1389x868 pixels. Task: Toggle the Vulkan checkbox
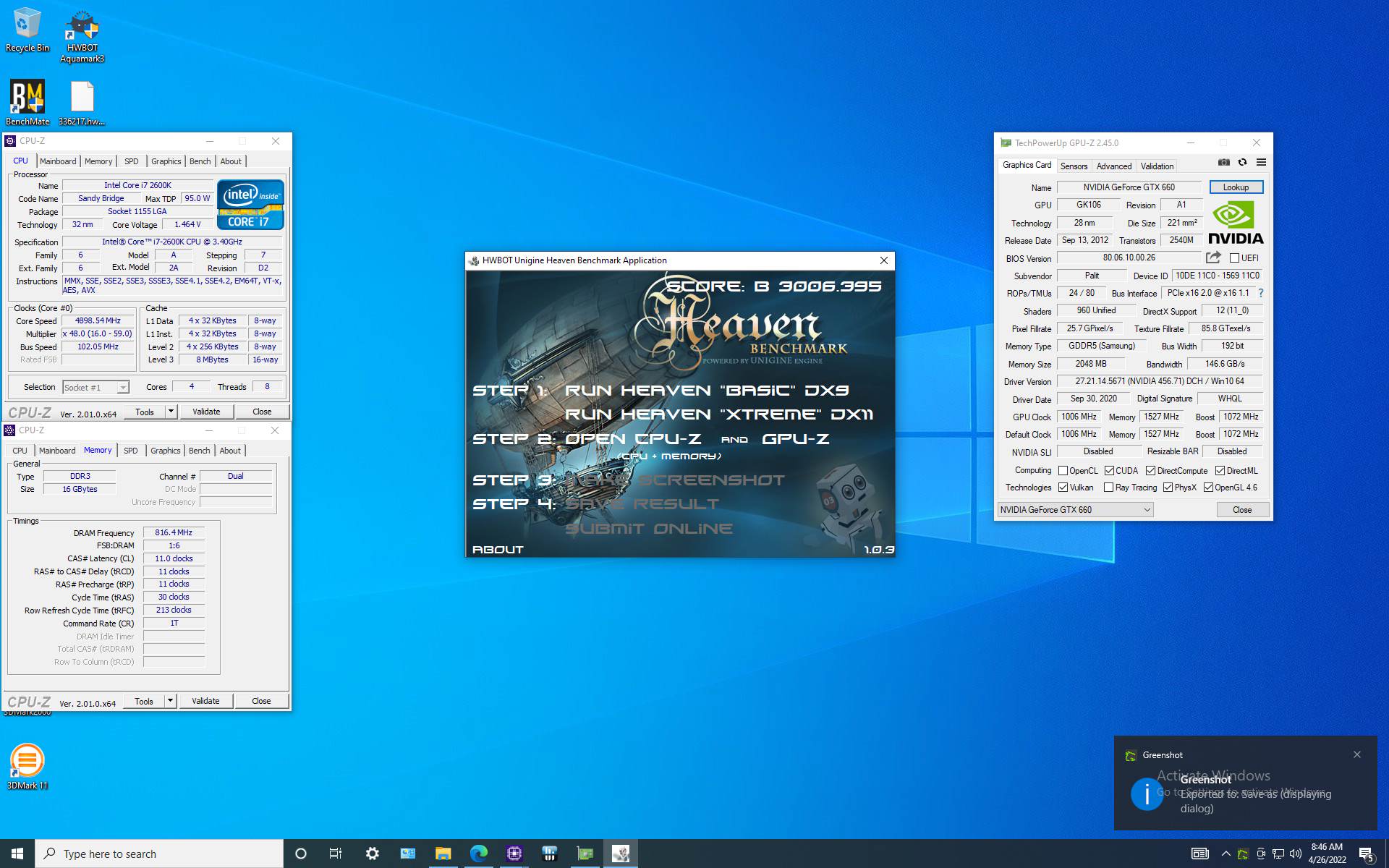(x=1063, y=488)
